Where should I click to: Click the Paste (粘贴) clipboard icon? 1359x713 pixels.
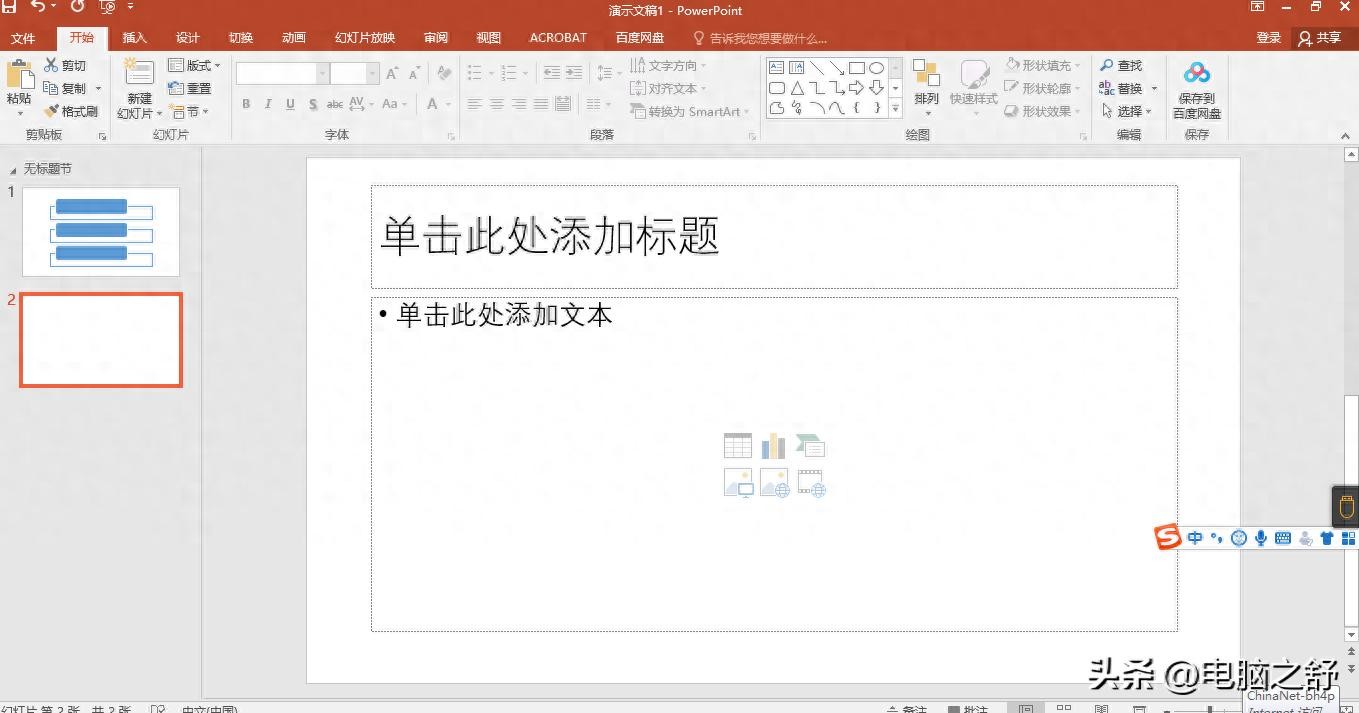point(19,76)
